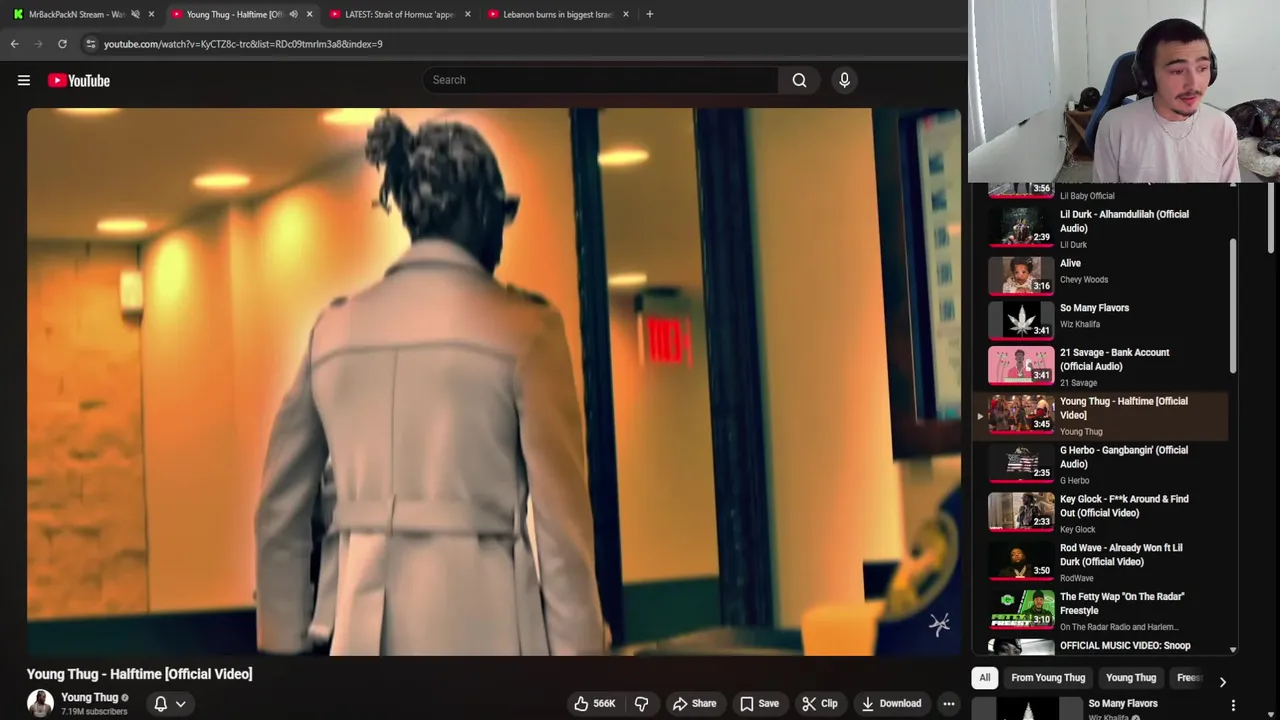
Task: Open a new browser tab with plus
Action: point(649,14)
